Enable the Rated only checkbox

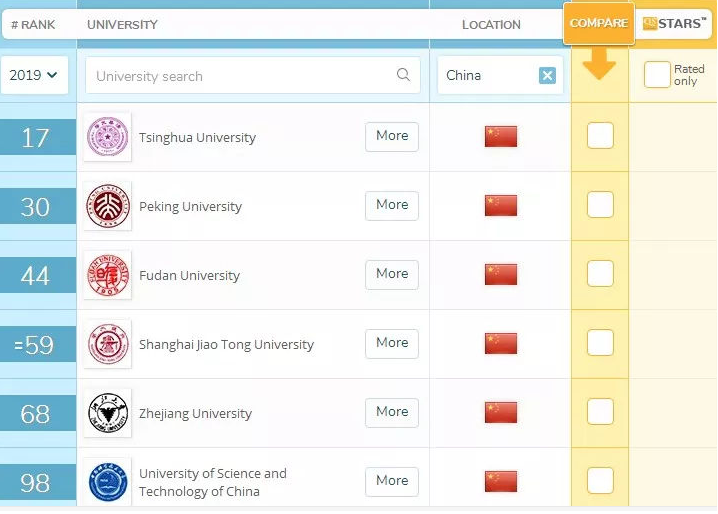coord(657,75)
